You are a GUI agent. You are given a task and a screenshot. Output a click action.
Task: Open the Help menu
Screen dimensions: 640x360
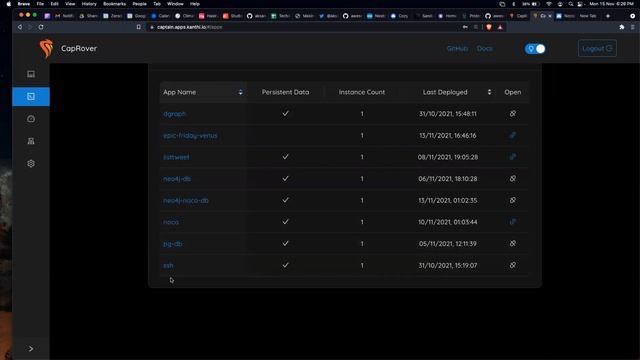(195, 4)
